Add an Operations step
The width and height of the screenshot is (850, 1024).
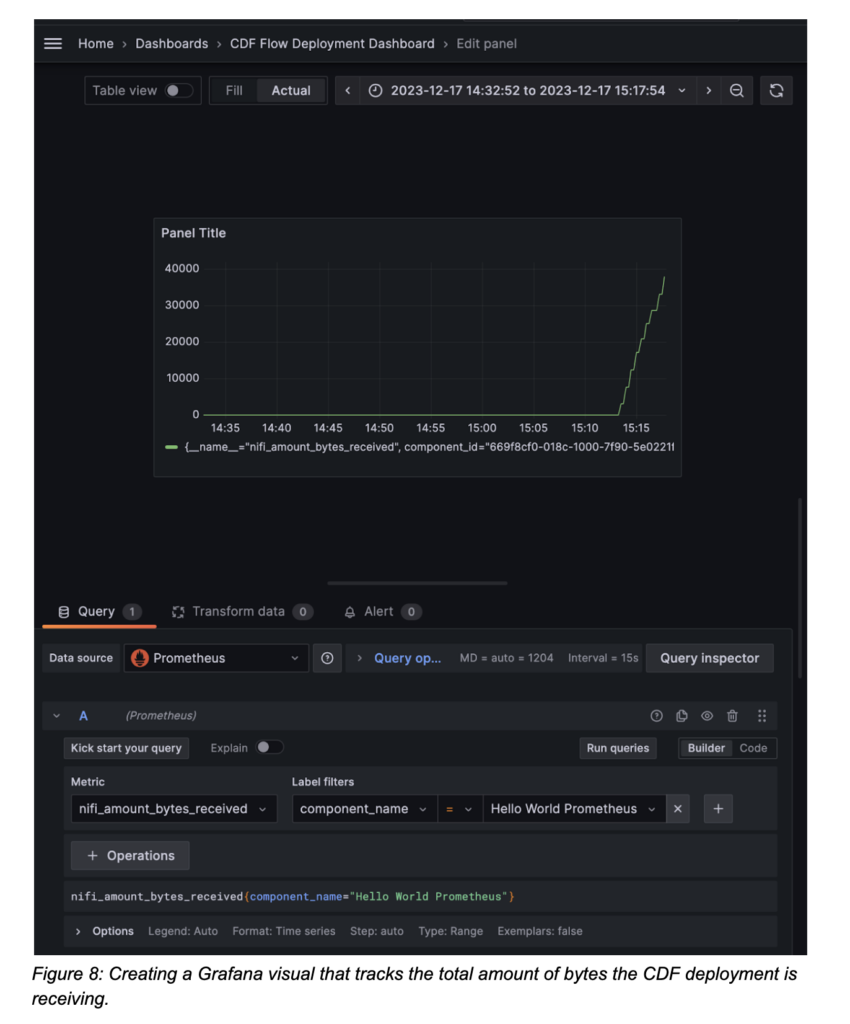pos(131,856)
